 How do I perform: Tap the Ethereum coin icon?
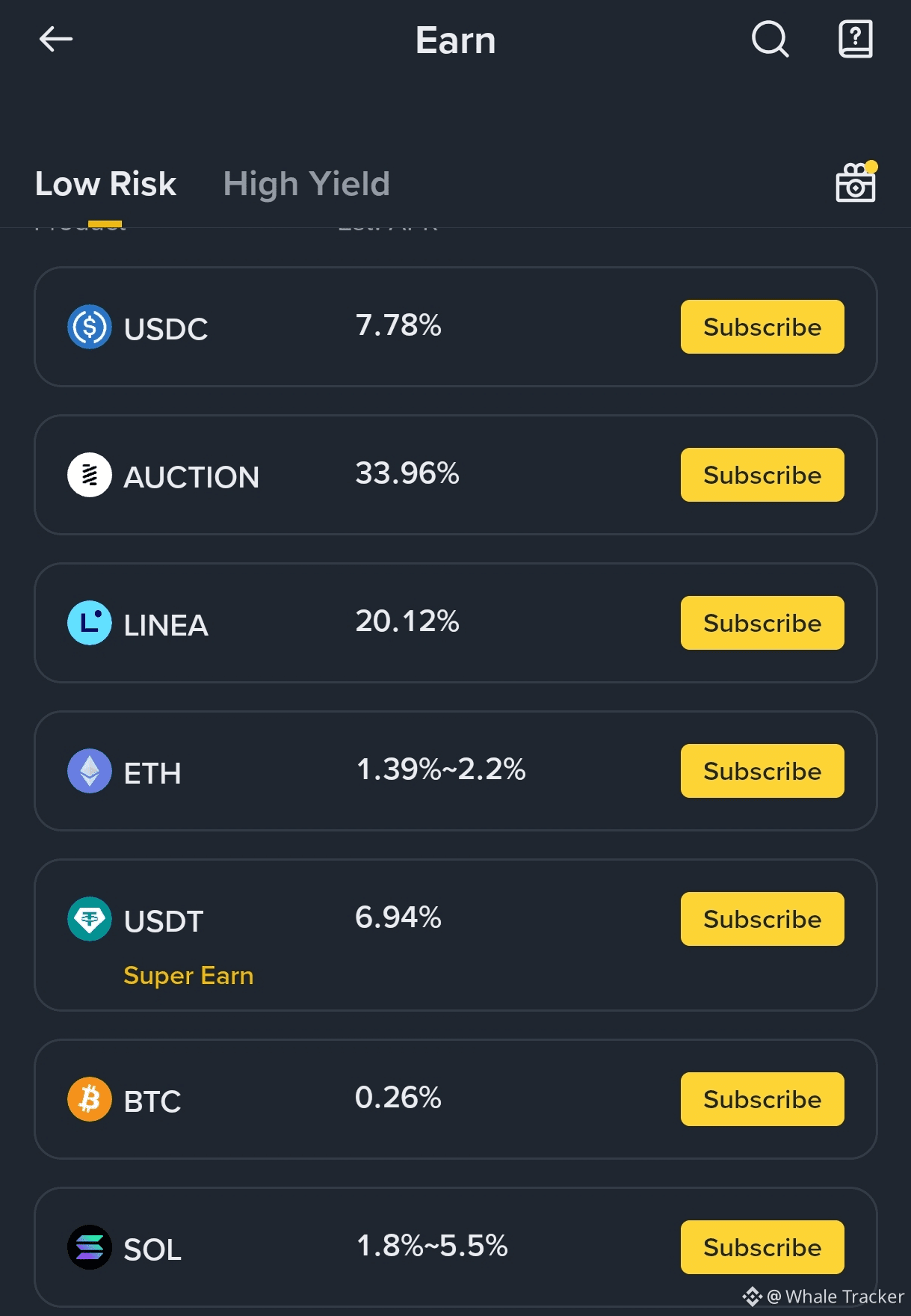coord(90,771)
